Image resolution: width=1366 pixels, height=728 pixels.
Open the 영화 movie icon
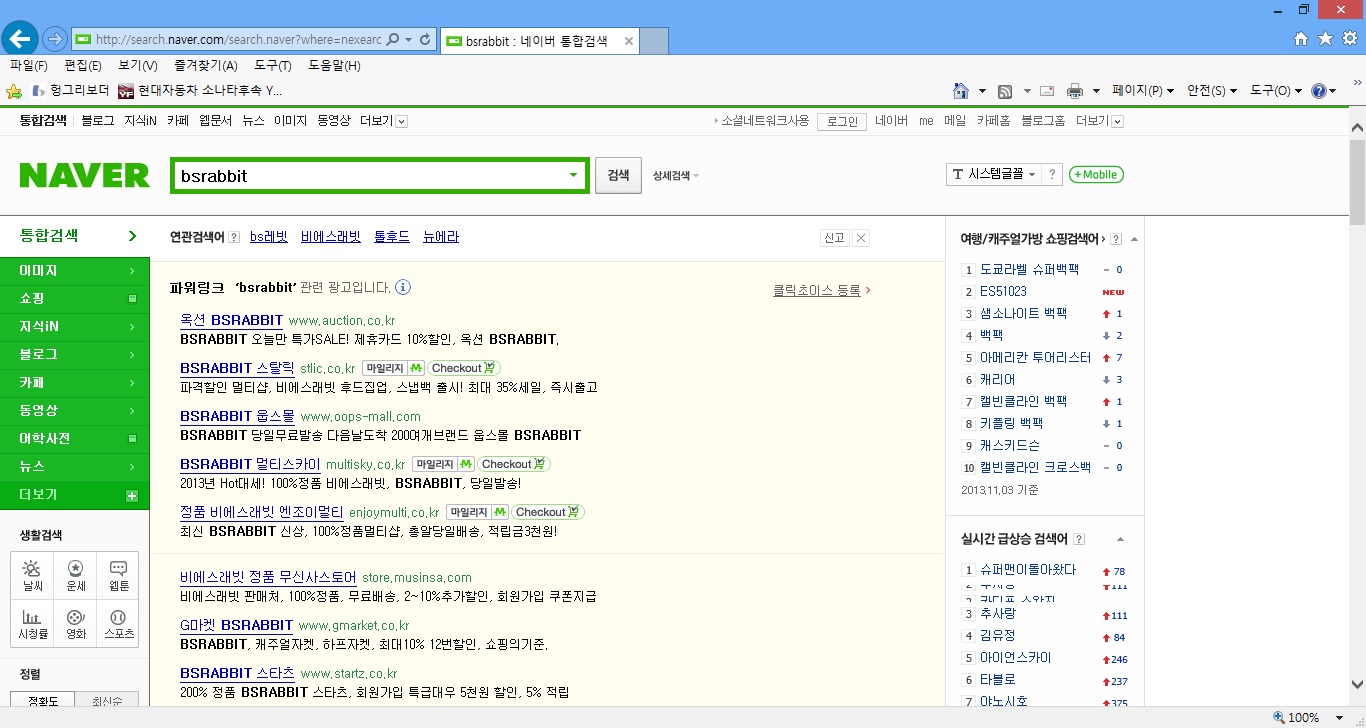(x=75, y=623)
